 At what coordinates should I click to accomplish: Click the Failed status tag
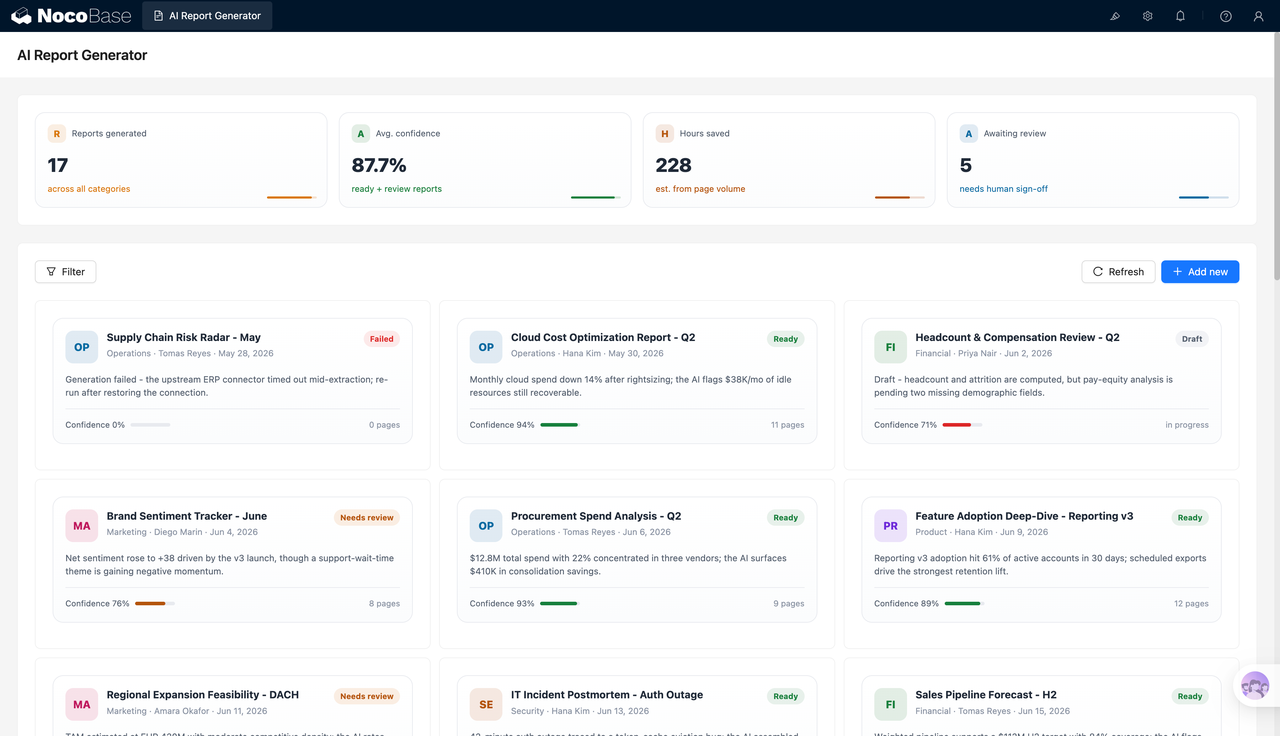tap(382, 339)
